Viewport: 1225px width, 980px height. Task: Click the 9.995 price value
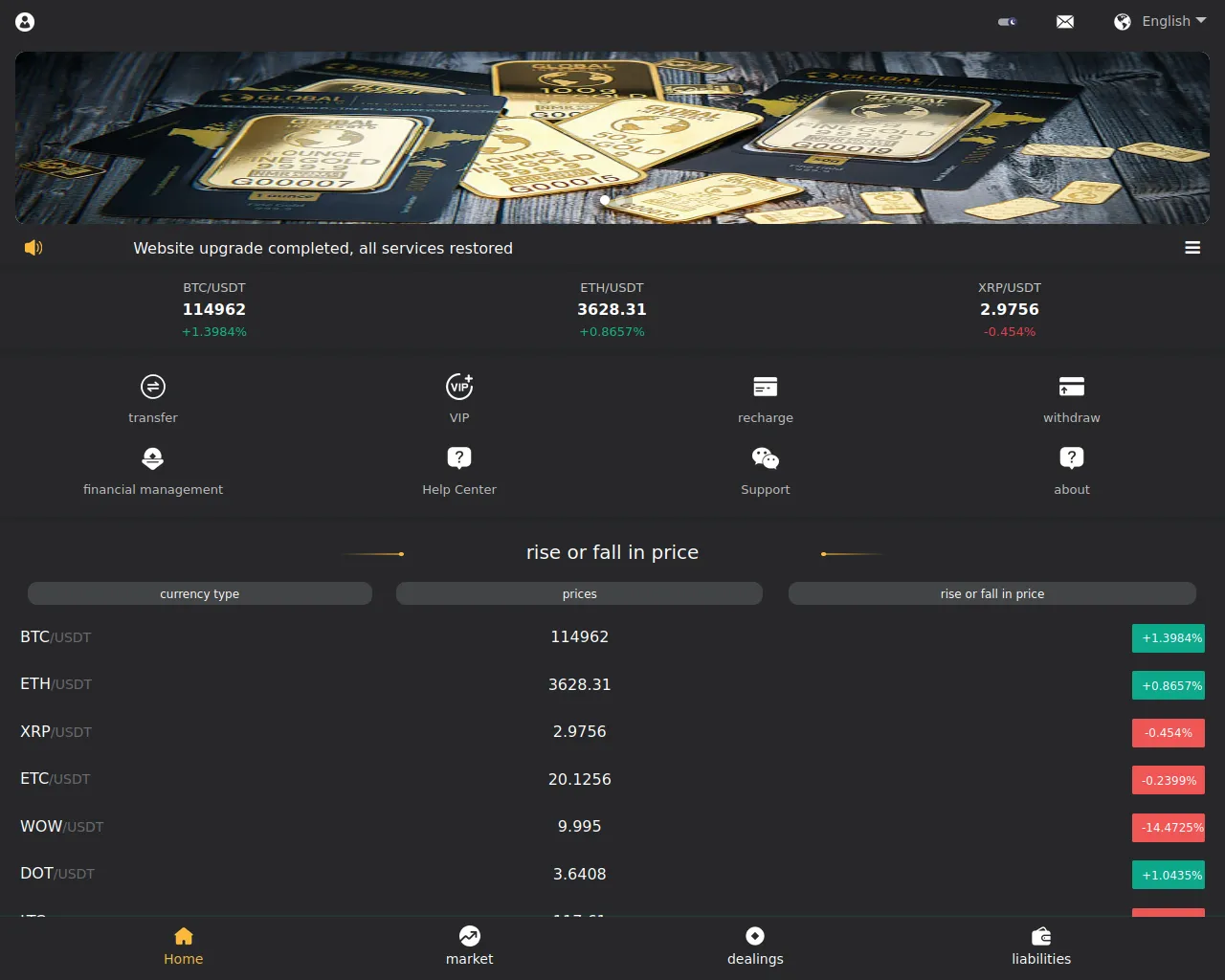click(x=580, y=826)
